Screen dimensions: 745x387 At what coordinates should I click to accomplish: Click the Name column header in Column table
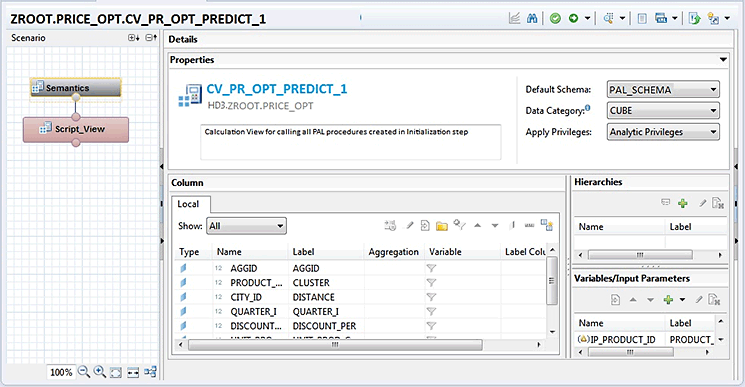pos(229,252)
